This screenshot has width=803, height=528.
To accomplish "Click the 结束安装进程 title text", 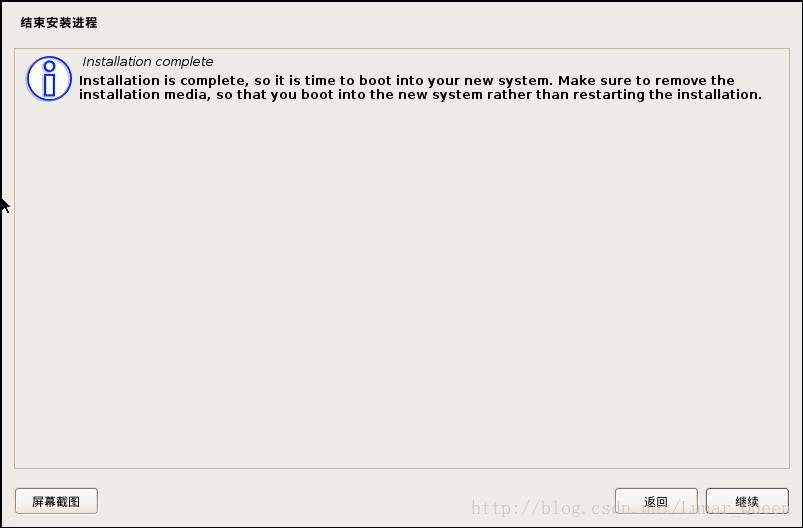I will tap(59, 23).
